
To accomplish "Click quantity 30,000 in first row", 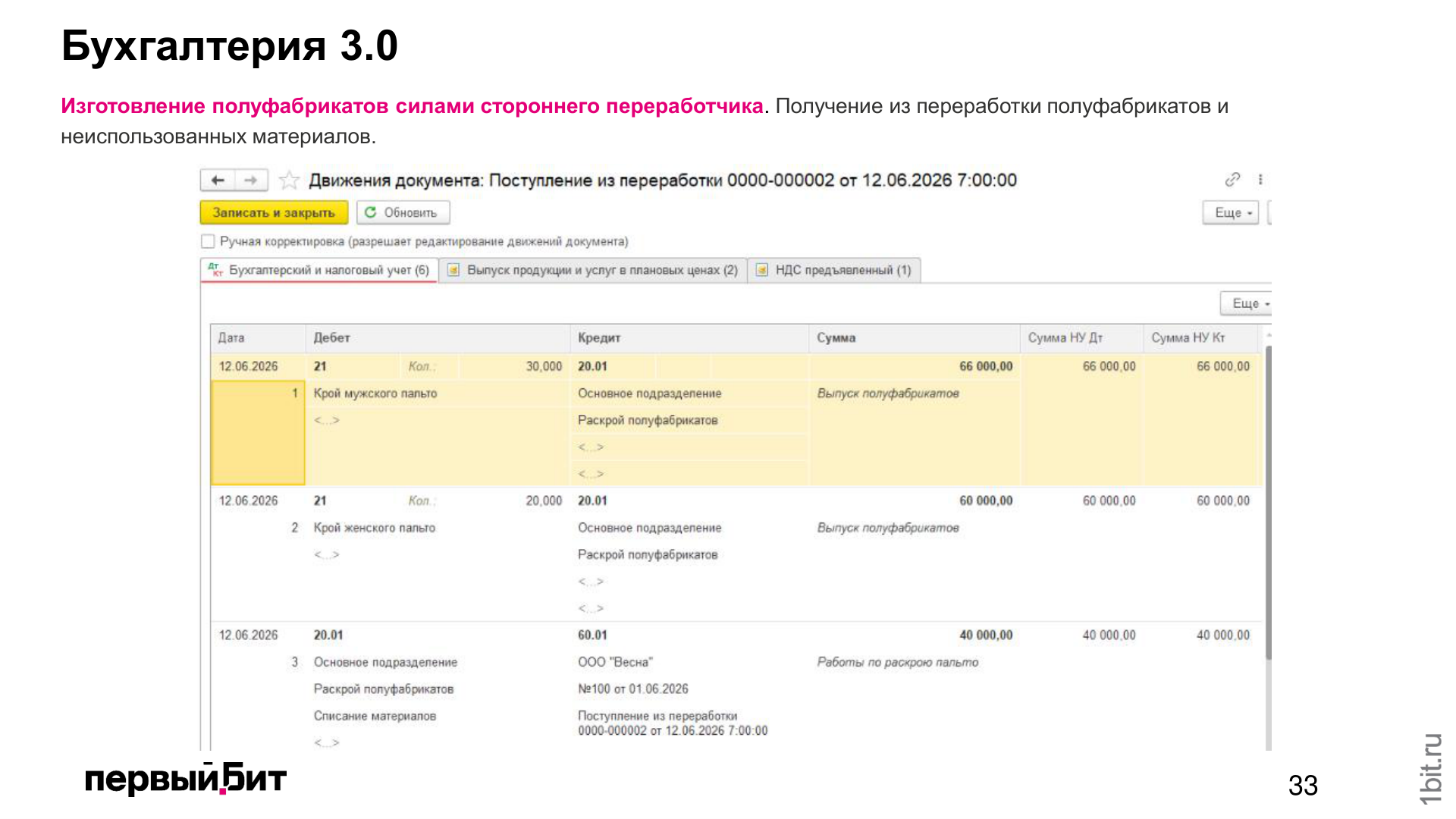I will pyautogui.click(x=544, y=366).
